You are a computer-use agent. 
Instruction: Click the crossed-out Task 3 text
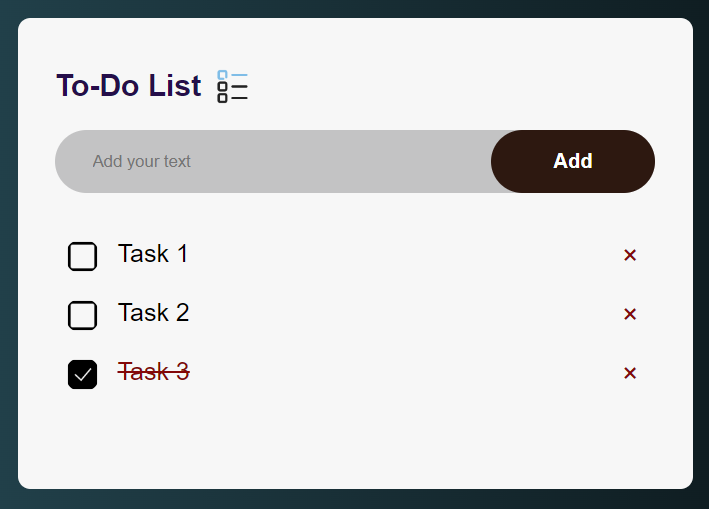click(153, 372)
